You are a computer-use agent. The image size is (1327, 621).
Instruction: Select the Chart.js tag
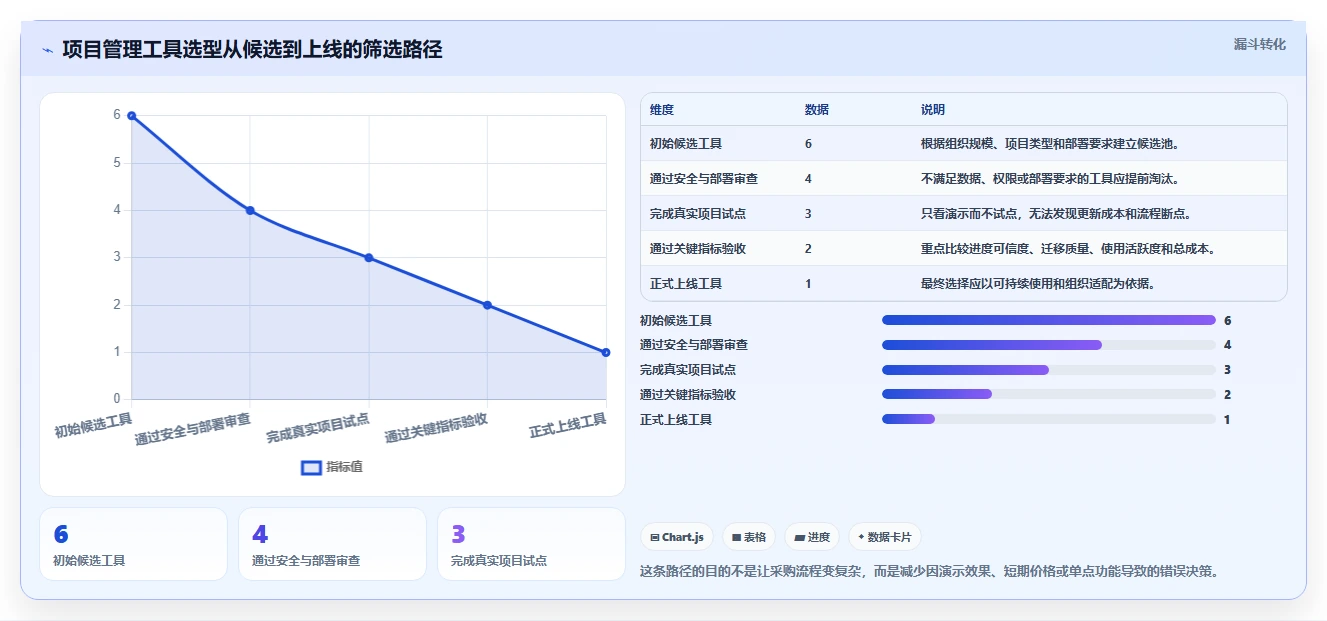point(677,537)
